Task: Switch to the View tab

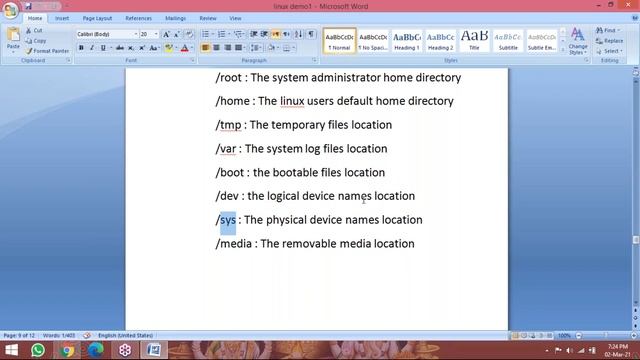Action: (x=235, y=18)
